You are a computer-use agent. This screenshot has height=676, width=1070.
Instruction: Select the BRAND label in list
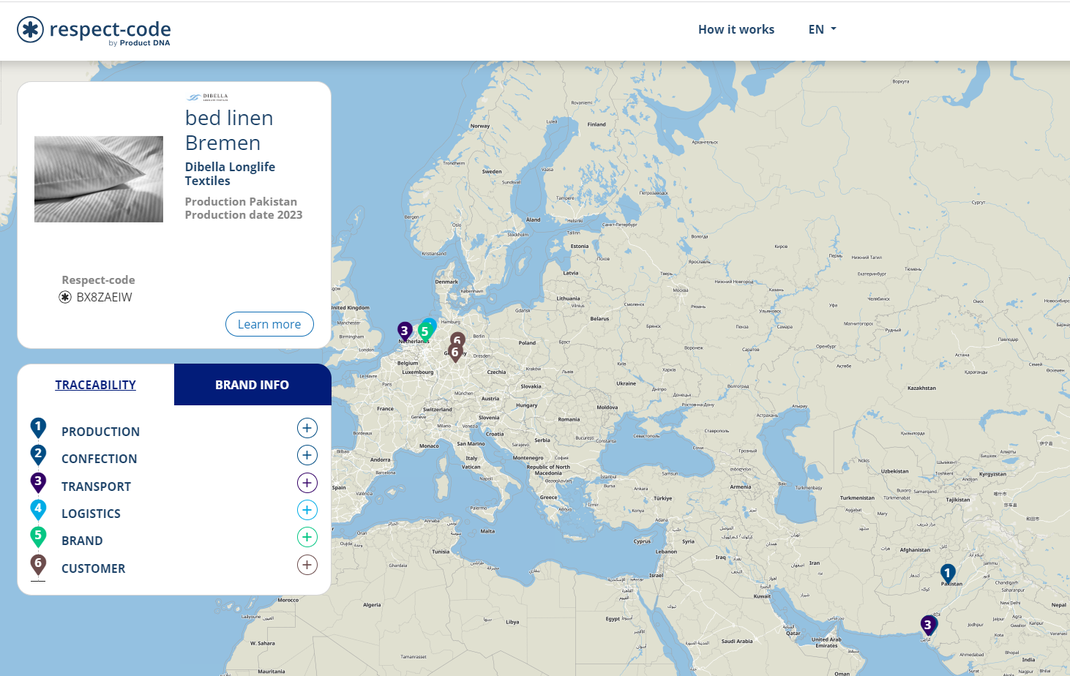(82, 541)
